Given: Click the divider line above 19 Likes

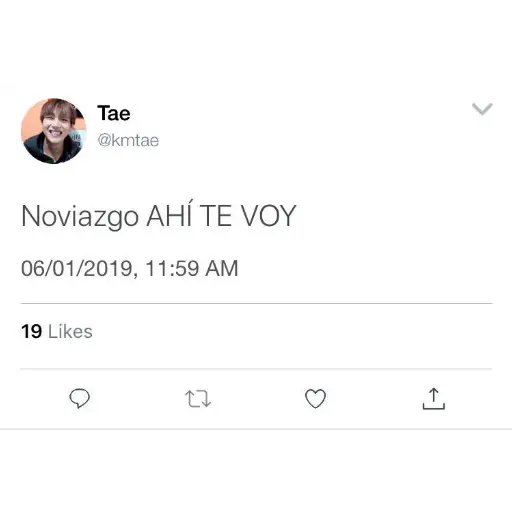Looking at the screenshot, I should click(256, 303).
